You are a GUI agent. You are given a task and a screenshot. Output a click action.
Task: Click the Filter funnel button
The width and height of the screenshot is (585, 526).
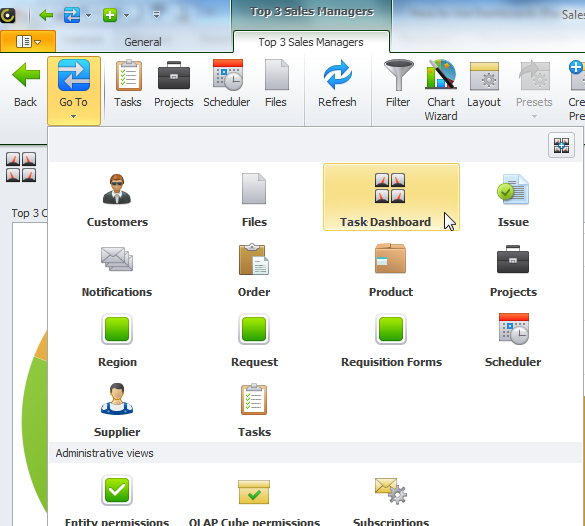(398, 84)
